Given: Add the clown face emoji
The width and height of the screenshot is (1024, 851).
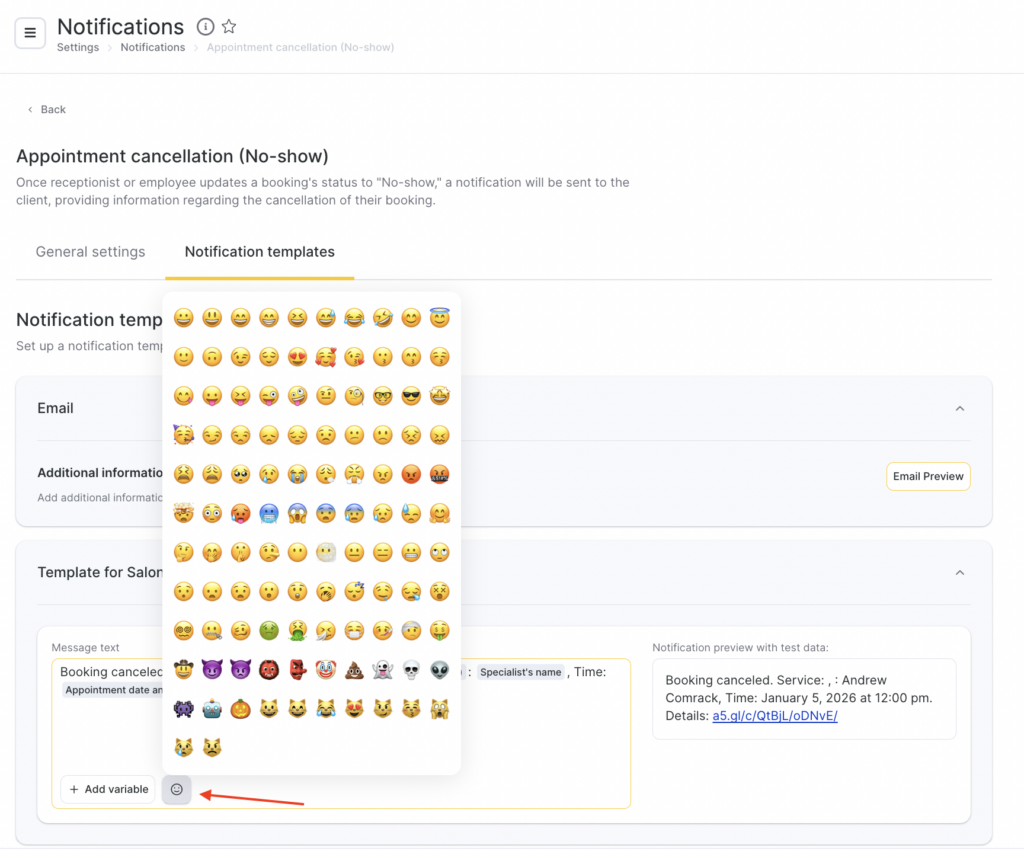Looking at the screenshot, I should (x=326, y=670).
